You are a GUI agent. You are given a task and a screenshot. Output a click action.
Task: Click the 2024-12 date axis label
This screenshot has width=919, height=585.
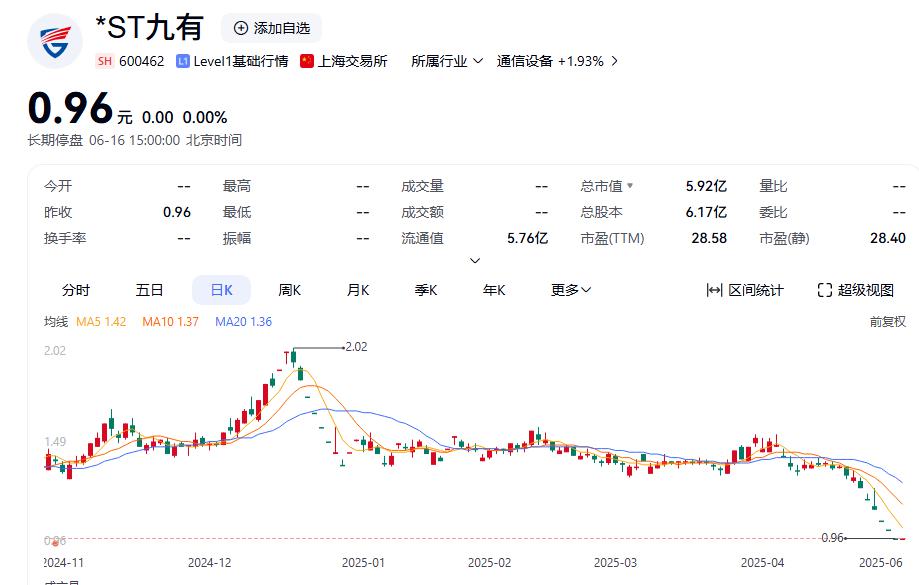[x=210, y=563]
